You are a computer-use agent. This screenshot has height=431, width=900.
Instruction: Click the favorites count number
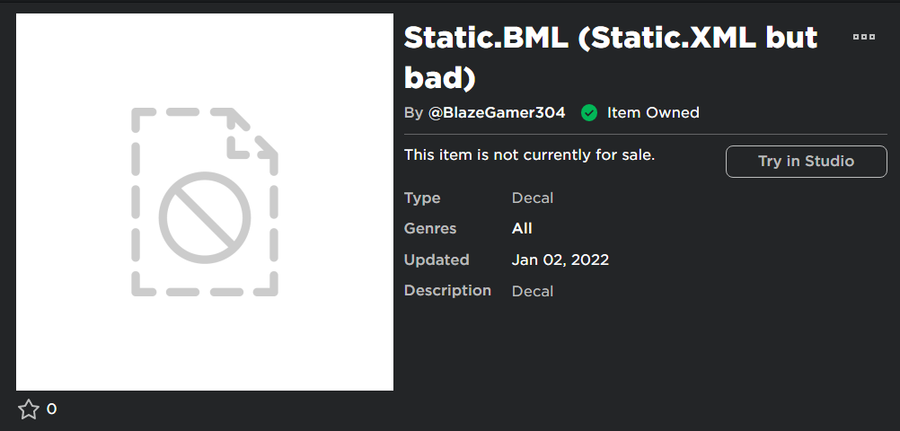[52, 409]
